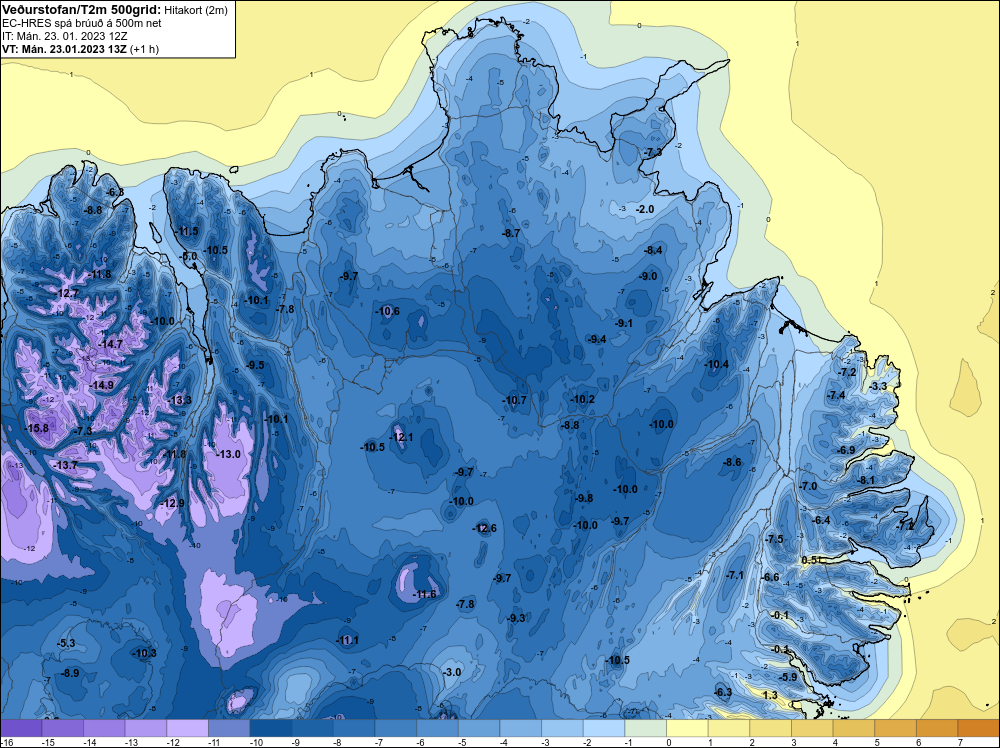Screen dimensions: 1000x748
Task: Pick the legend swatch between -1 and 0
Action: [645, 728]
